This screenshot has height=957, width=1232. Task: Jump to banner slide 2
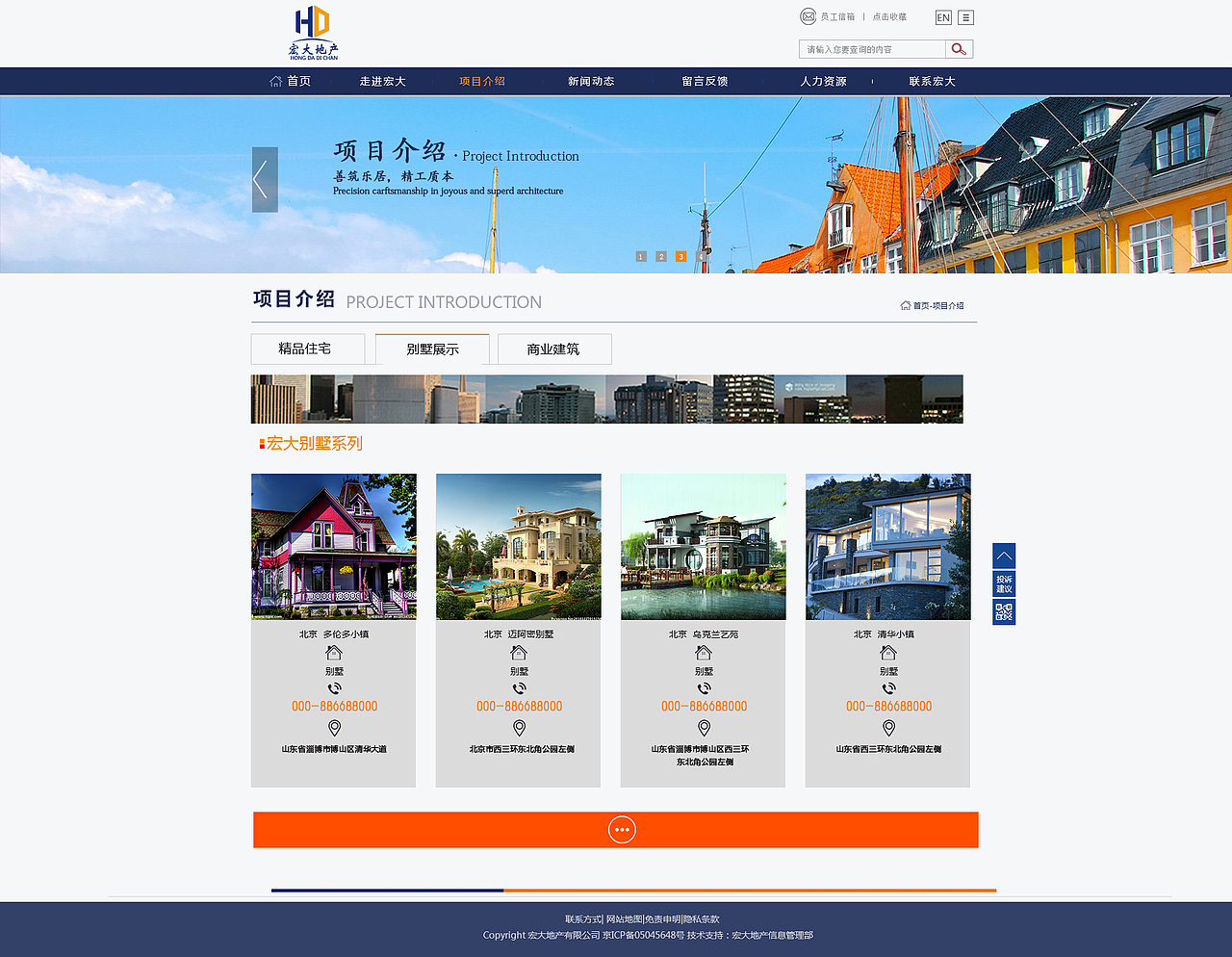coord(661,256)
